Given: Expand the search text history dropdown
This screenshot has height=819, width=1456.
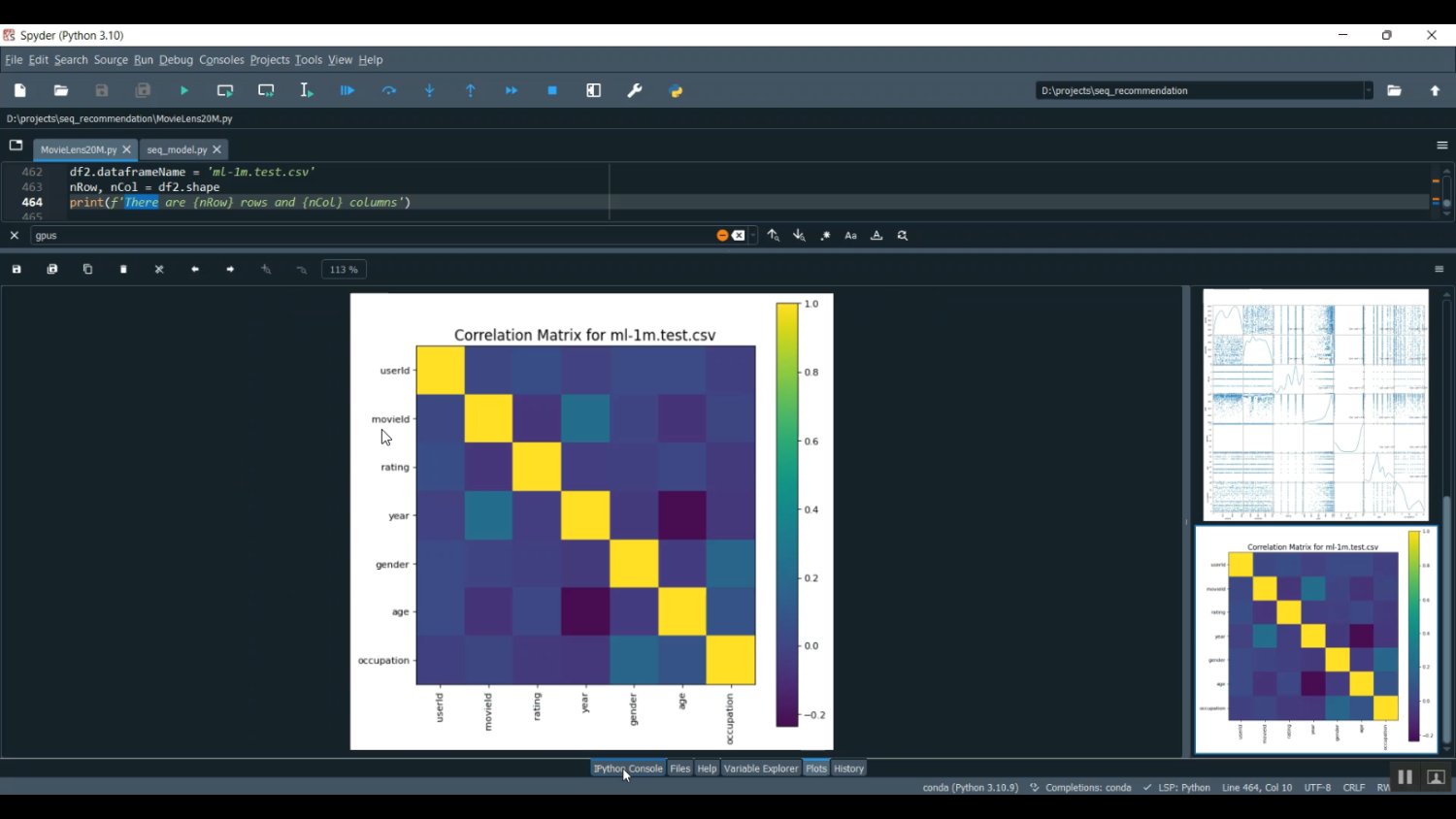Looking at the screenshot, I should coord(752,235).
